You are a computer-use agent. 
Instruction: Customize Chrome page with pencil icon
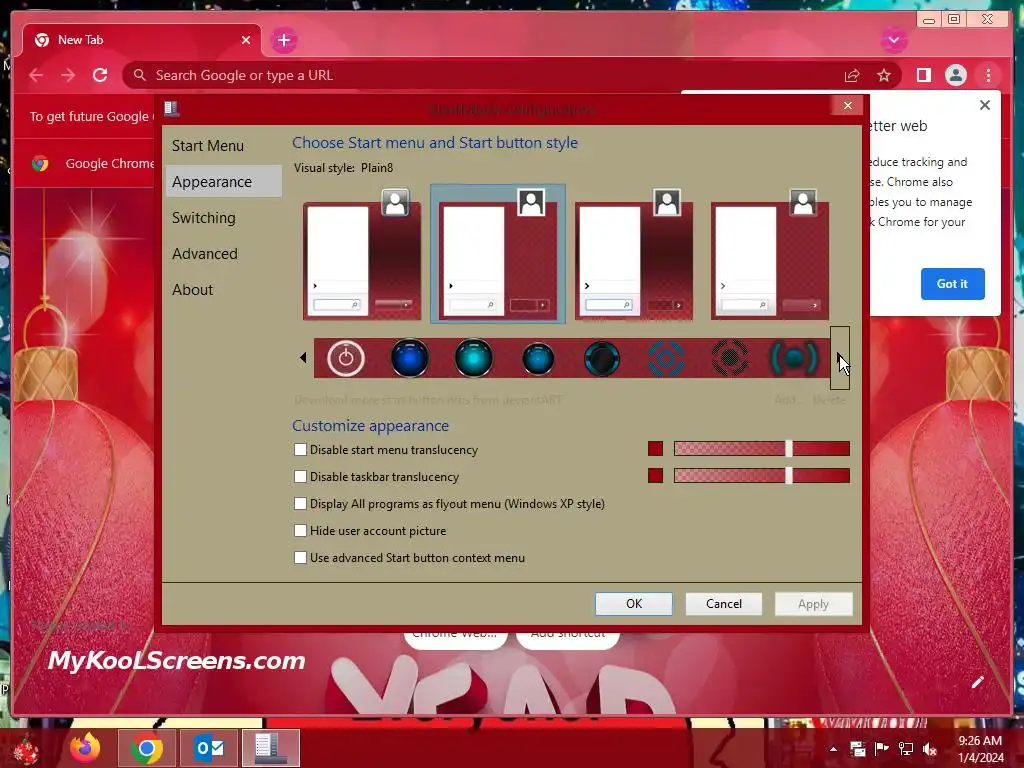[x=977, y=682]
